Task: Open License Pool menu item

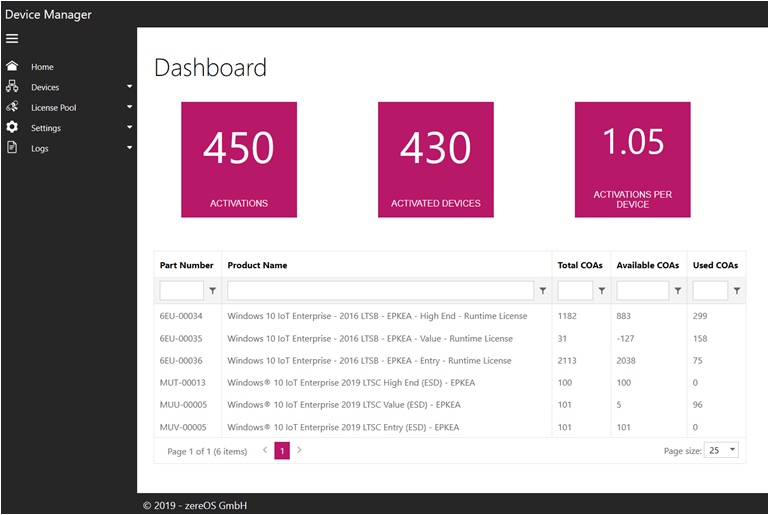Action: pyautogui.click(x=54, y=107)
